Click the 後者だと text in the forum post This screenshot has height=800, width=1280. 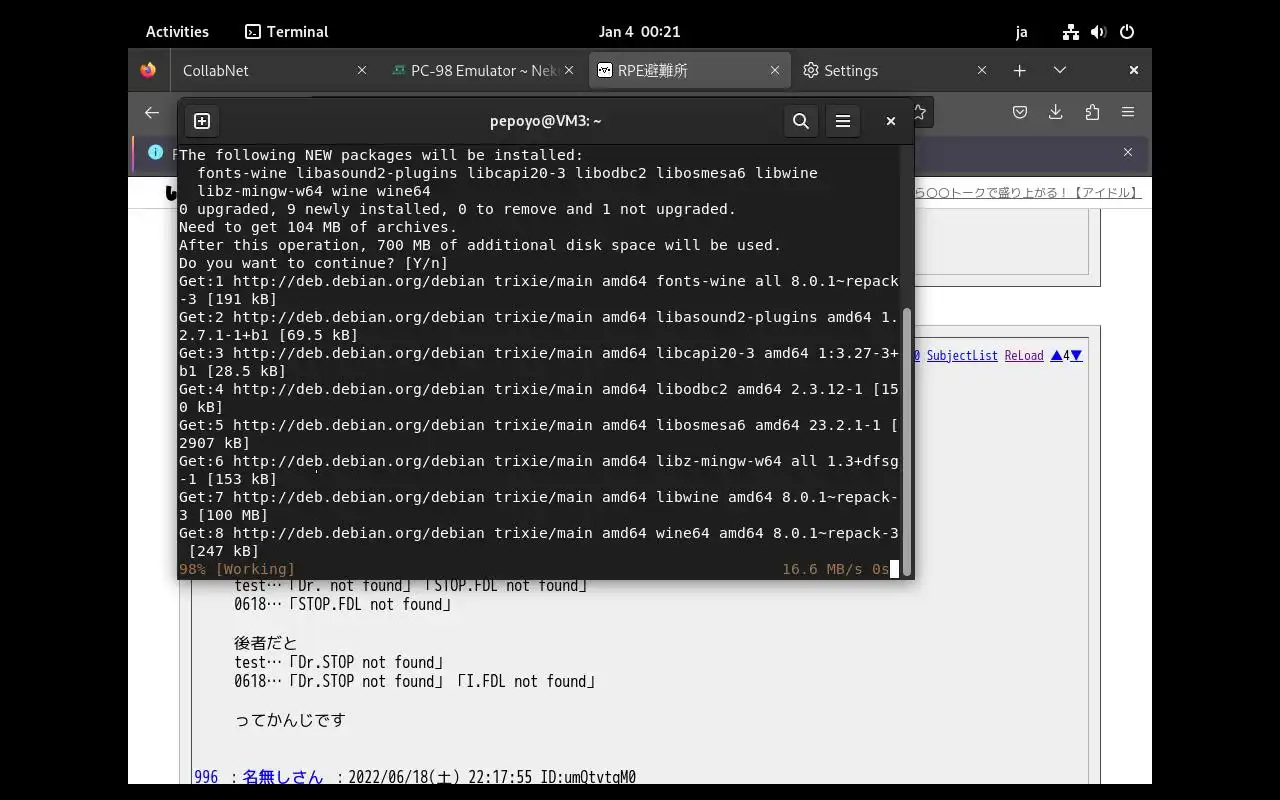pos(266,643)
